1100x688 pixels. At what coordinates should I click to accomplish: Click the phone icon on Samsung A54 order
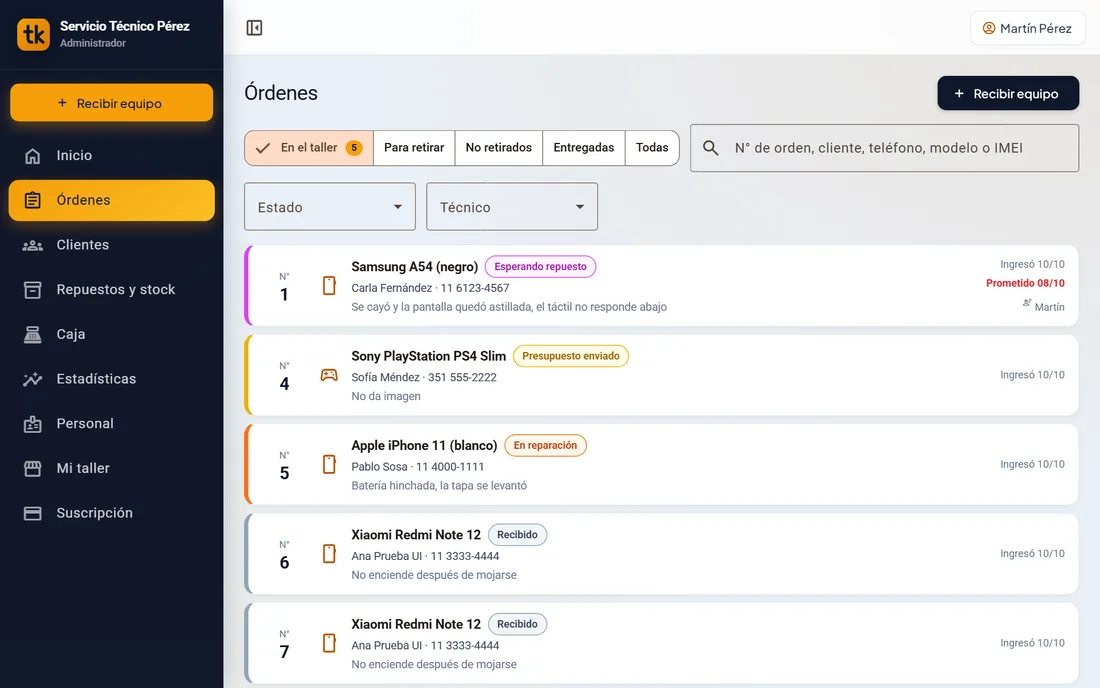coord(329,285)
